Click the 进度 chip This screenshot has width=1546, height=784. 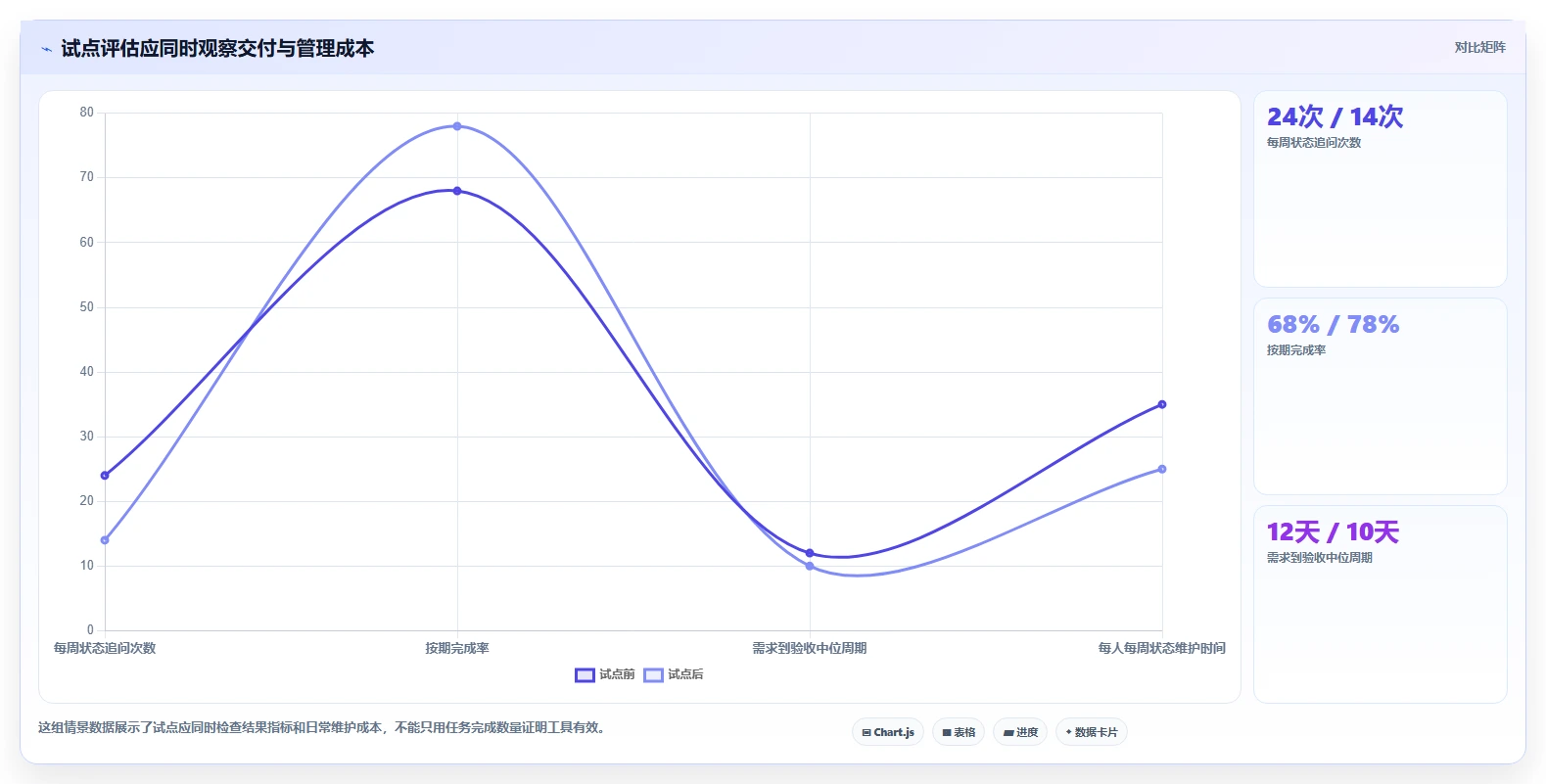1020,732
